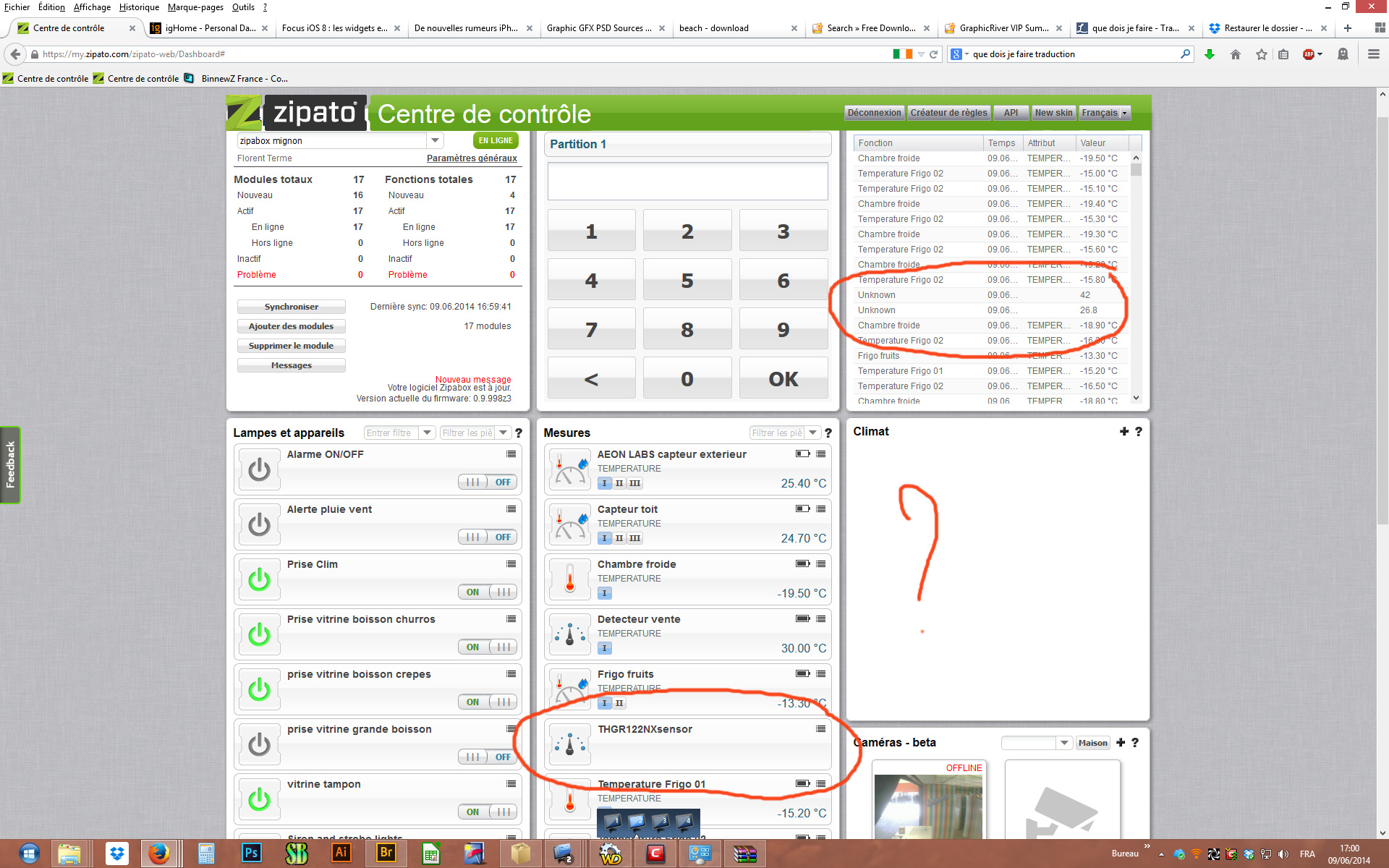Open the Français language dropdown
The image size is (1389, 868).
click(1105, 113)
